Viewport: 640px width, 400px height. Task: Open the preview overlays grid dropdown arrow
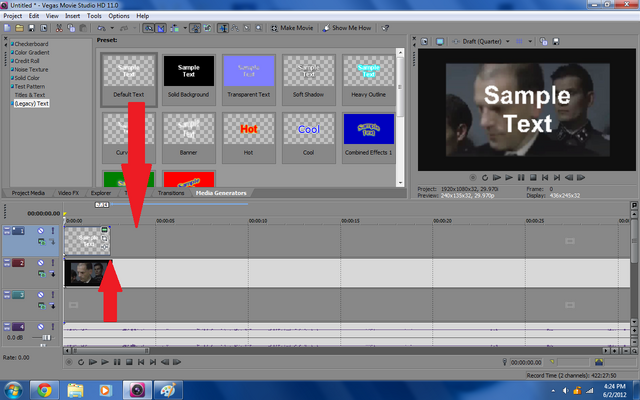tap(530, 41)
